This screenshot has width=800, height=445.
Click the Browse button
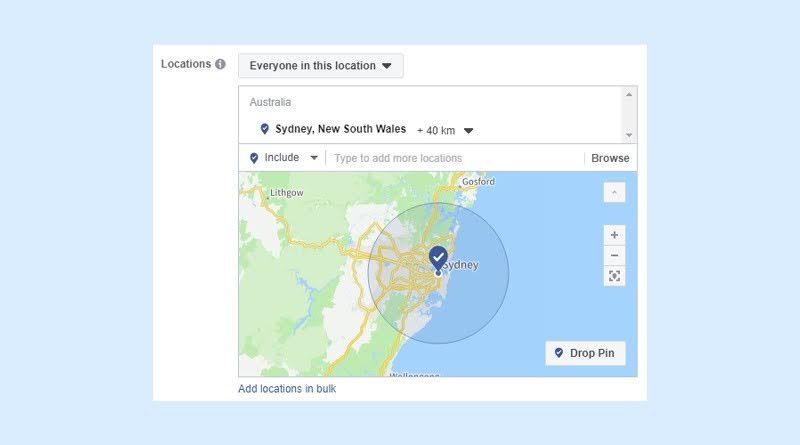tap(610, 158)
